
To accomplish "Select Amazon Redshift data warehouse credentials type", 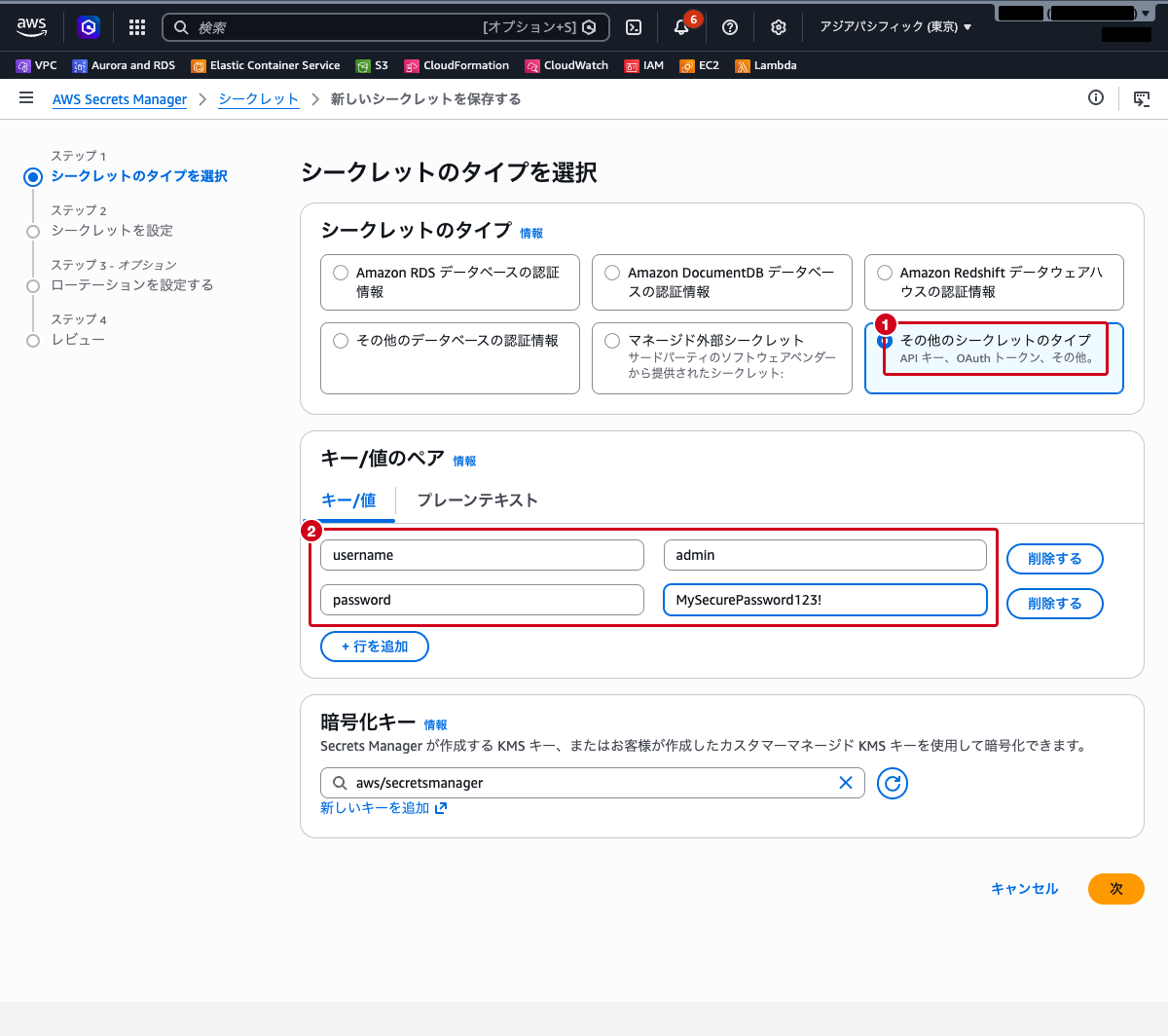I will (x=994, y=282).
